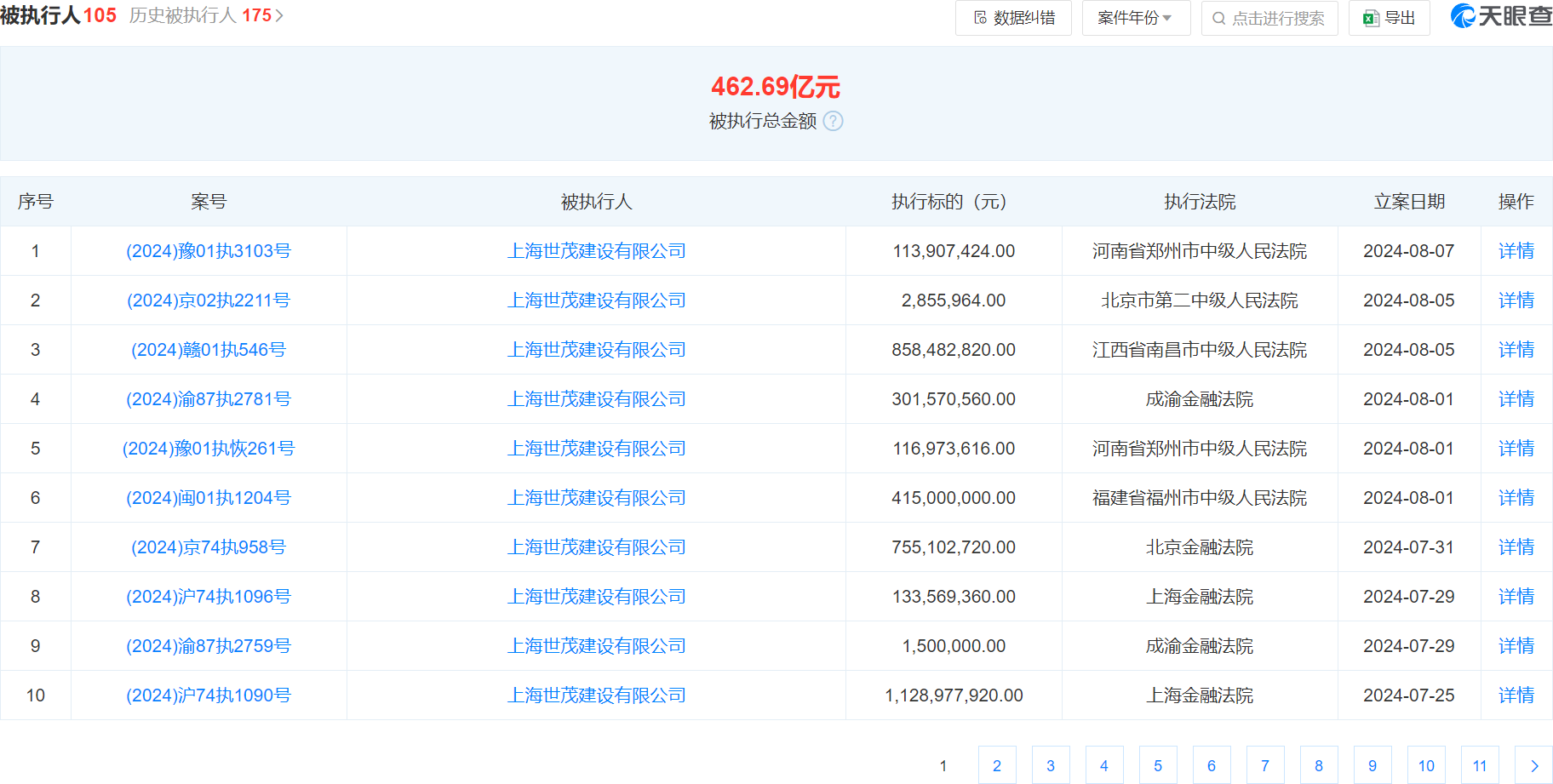Click the next page arrow
Image resolution: width=1553 pixels, height=784 pixels.
pyautogui.click(x=1533, y=765)
